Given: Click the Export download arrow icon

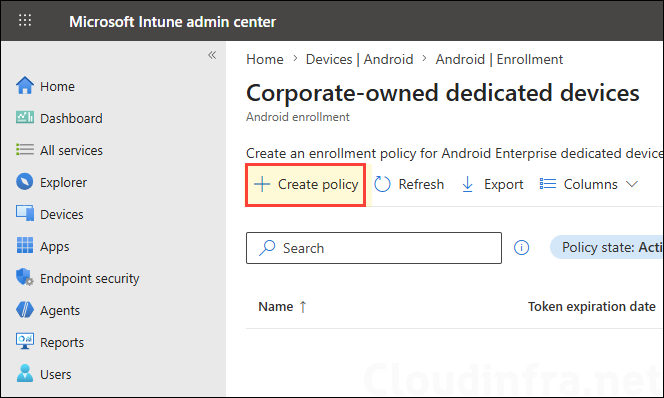Looking at the screenshot, I should coord(468,185).
